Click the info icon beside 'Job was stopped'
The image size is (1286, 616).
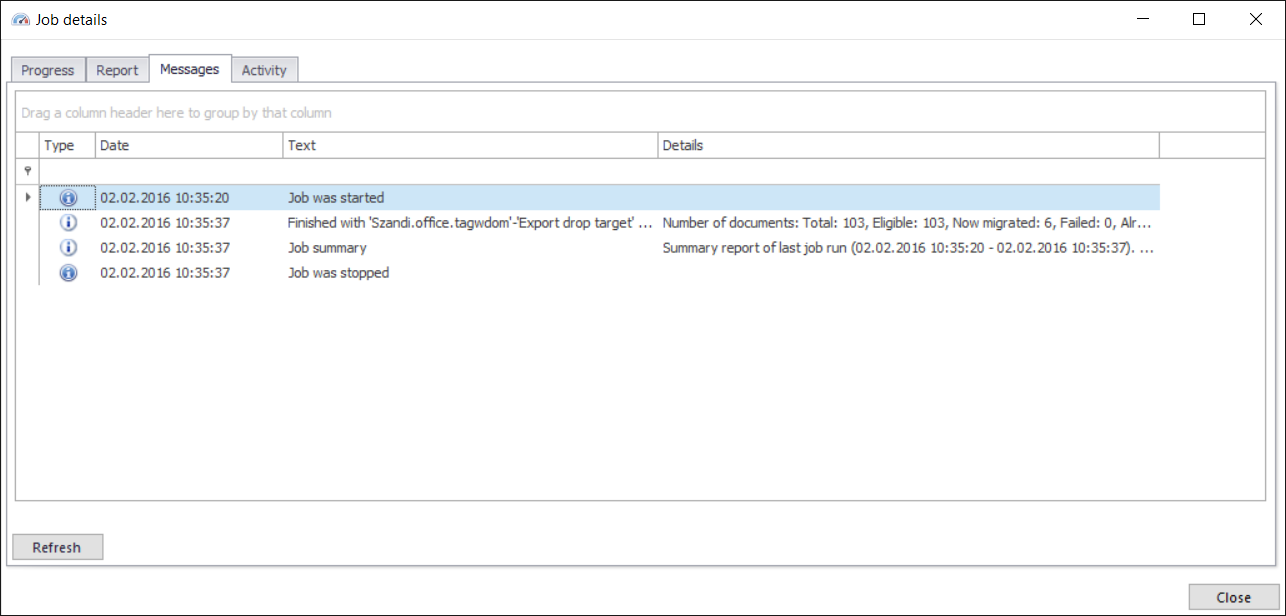68,272
